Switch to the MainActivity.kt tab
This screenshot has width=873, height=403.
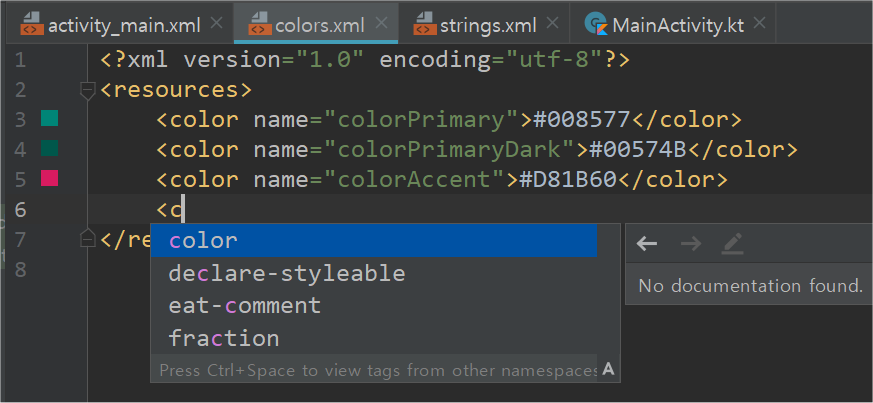[x=672, y=24]
